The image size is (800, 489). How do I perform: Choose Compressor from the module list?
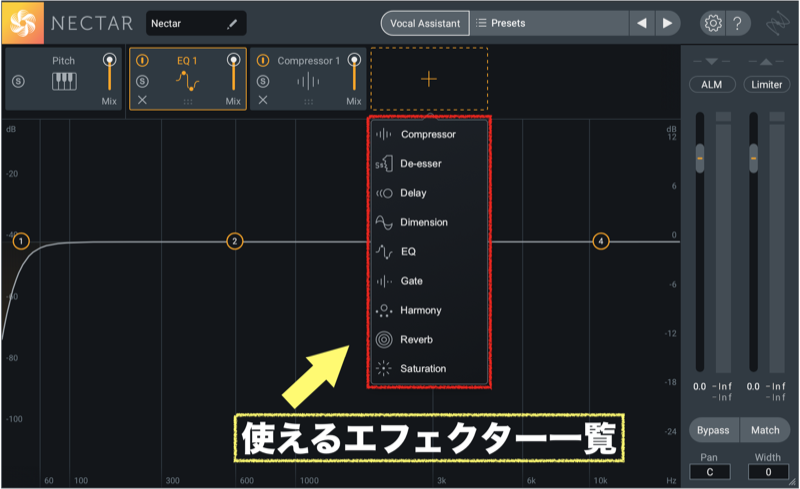pyautogui.click(x=429, y=134)
